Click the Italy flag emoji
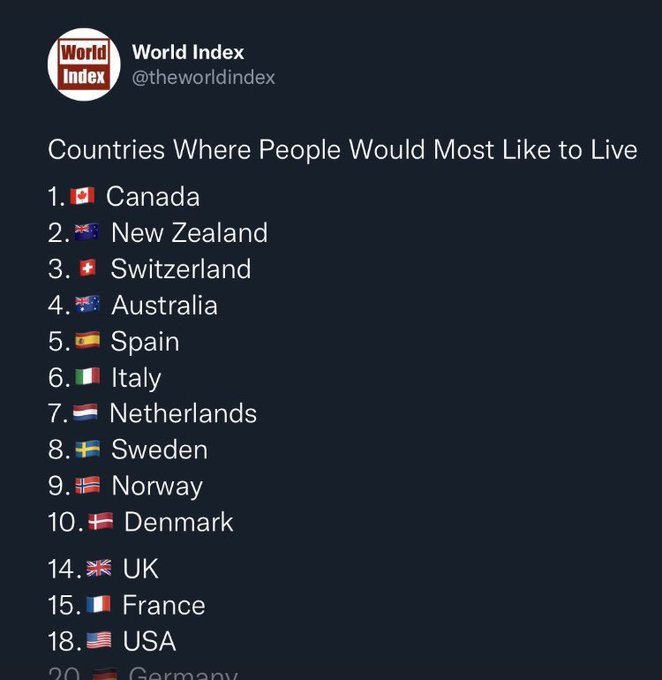 (87, 378)
